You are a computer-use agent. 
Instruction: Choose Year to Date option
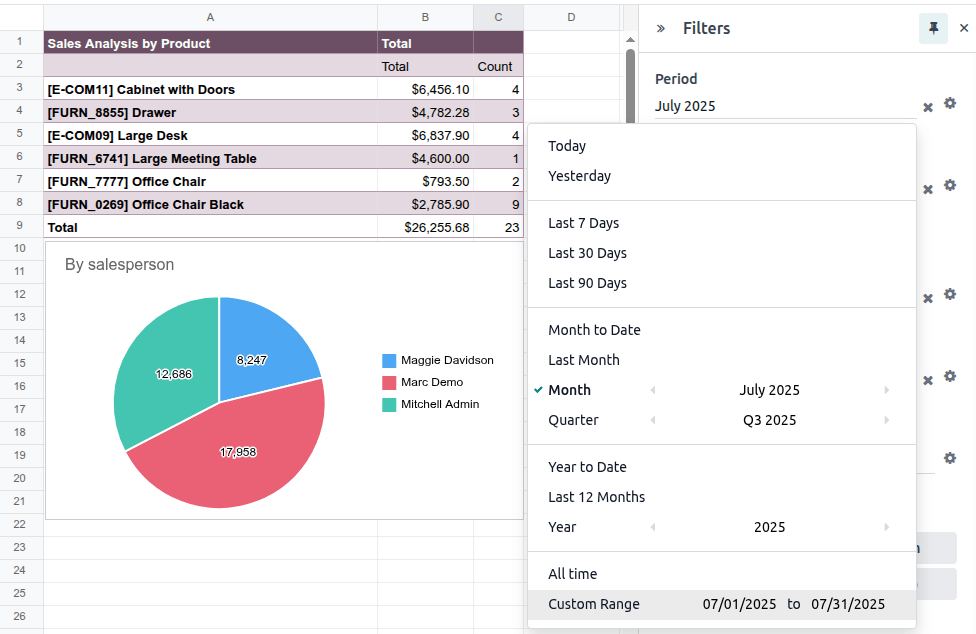587,467
